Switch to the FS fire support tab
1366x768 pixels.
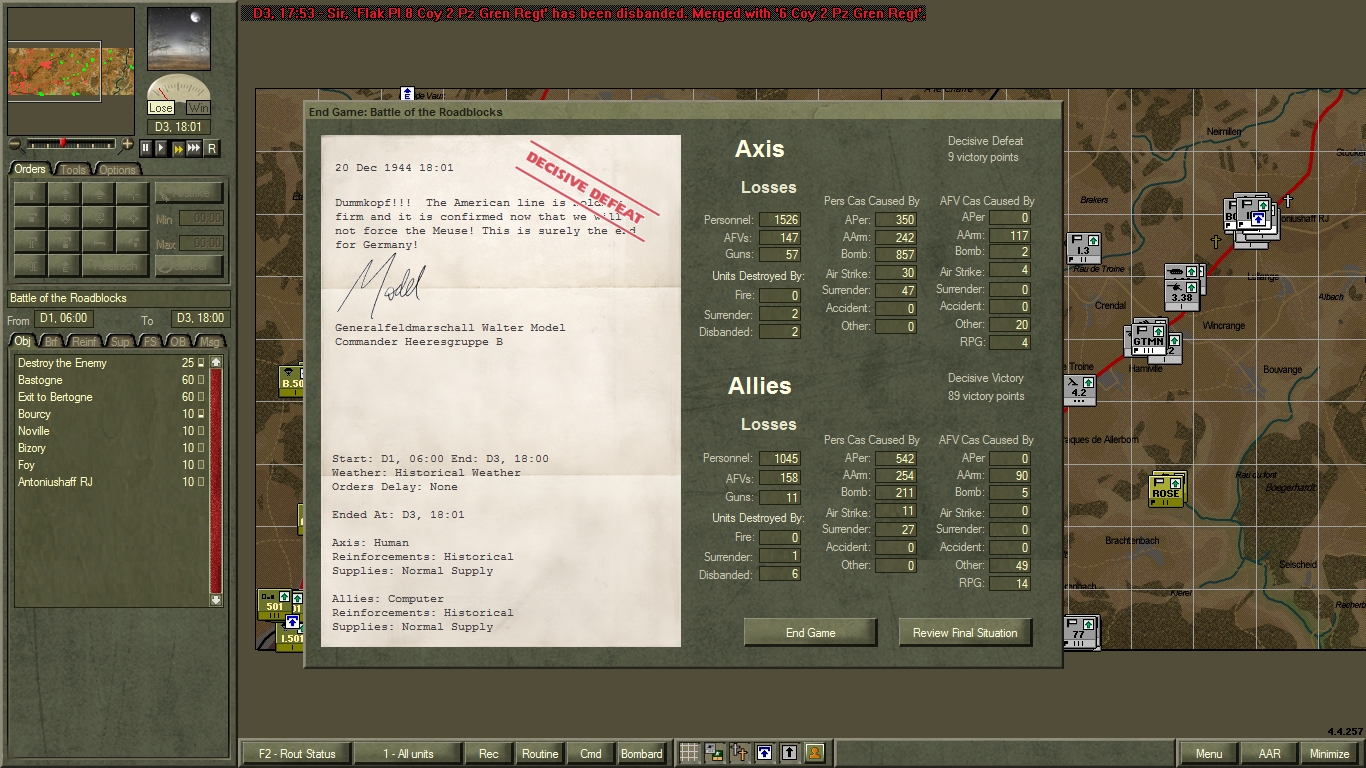(150, 342)
